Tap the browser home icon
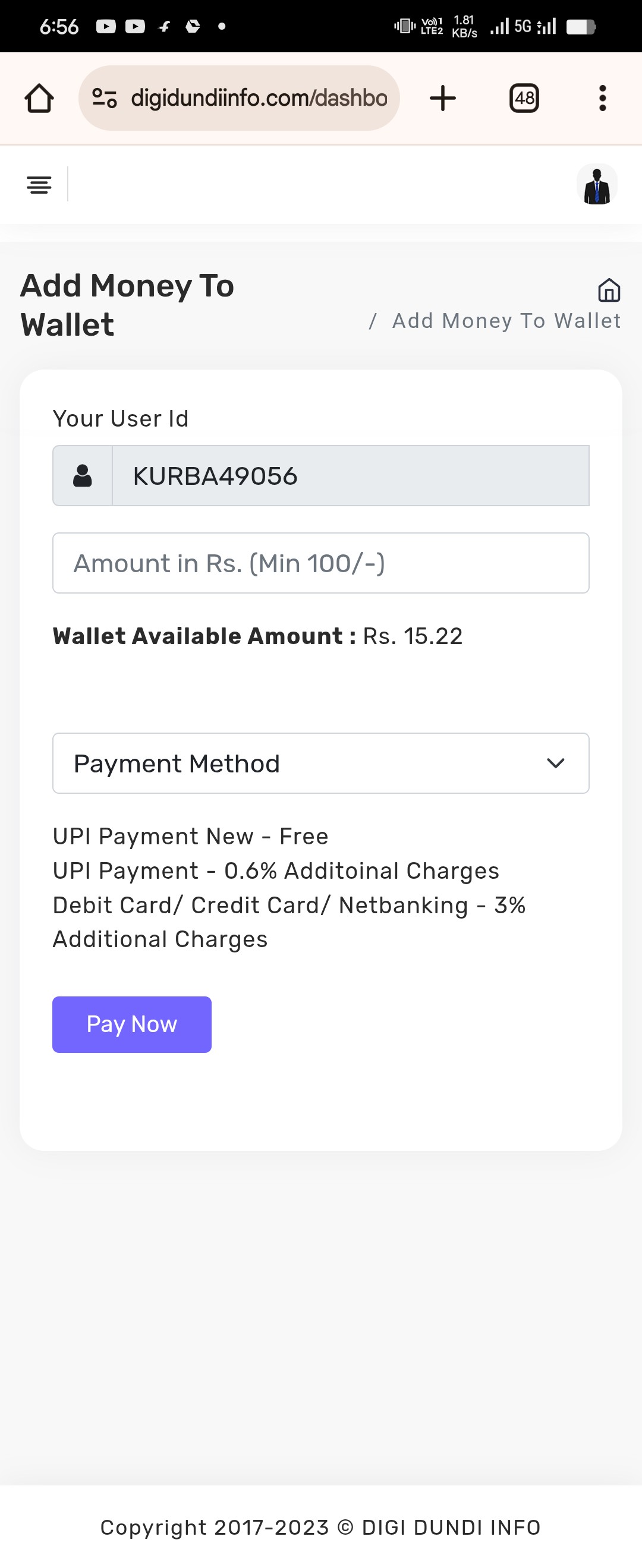Image resolution: width=642 pixels, height=1568 pixels. pos(39,98)
